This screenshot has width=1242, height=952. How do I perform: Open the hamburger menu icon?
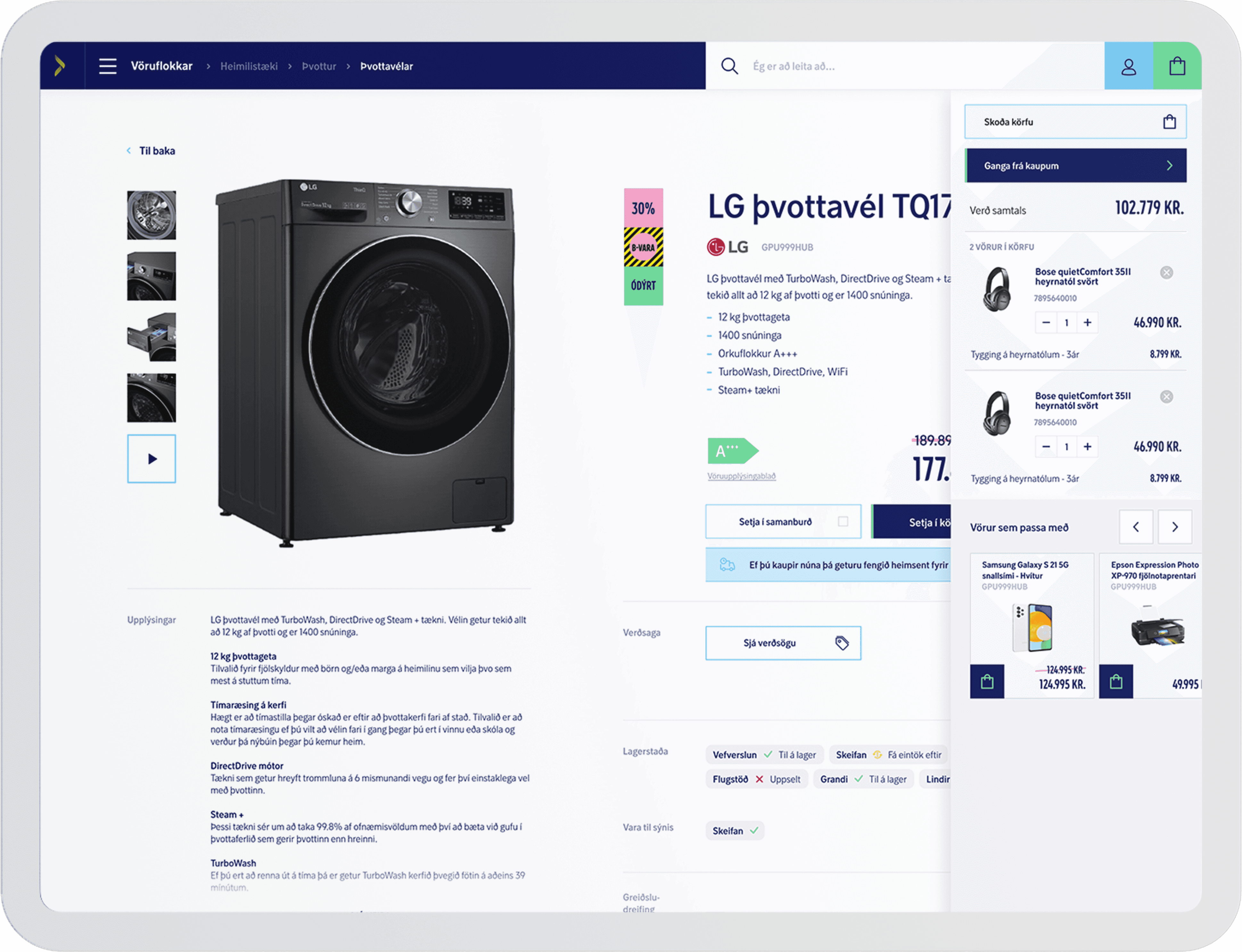click(x=108, y=66)
